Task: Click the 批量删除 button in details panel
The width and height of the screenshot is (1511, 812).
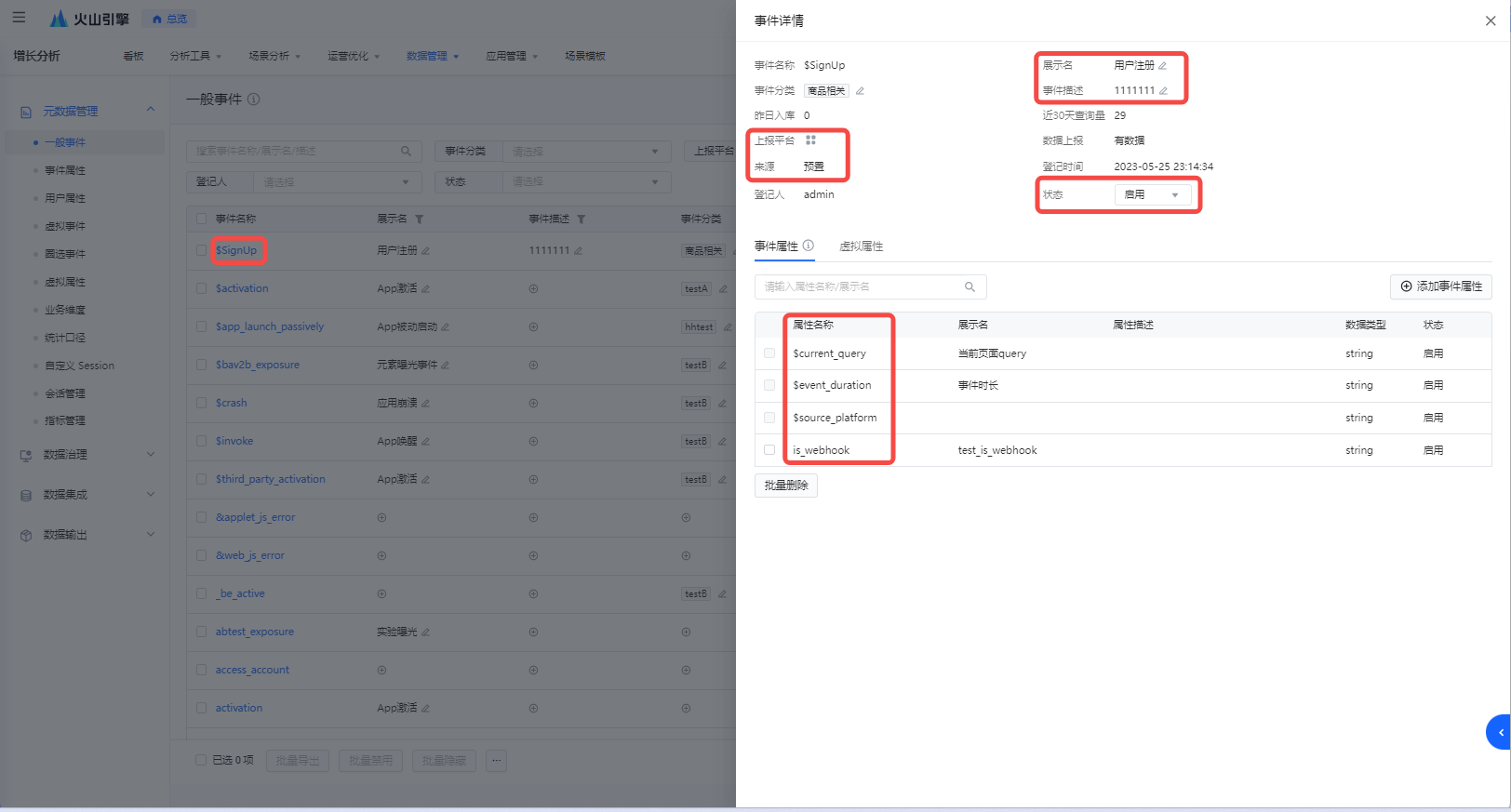Action: pos(786,485)
